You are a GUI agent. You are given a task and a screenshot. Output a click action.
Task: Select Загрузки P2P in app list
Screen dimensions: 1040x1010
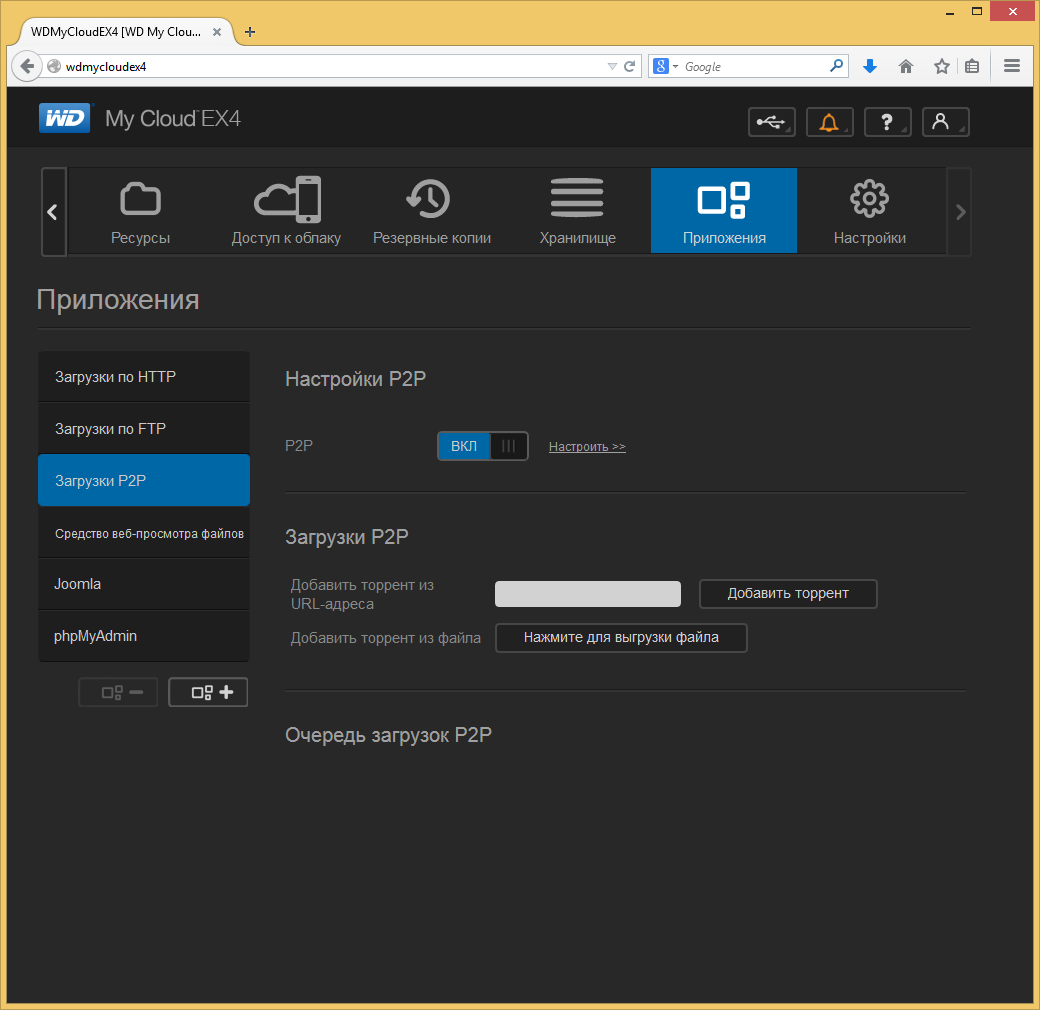pyautogui.click(x=144, y=480)
